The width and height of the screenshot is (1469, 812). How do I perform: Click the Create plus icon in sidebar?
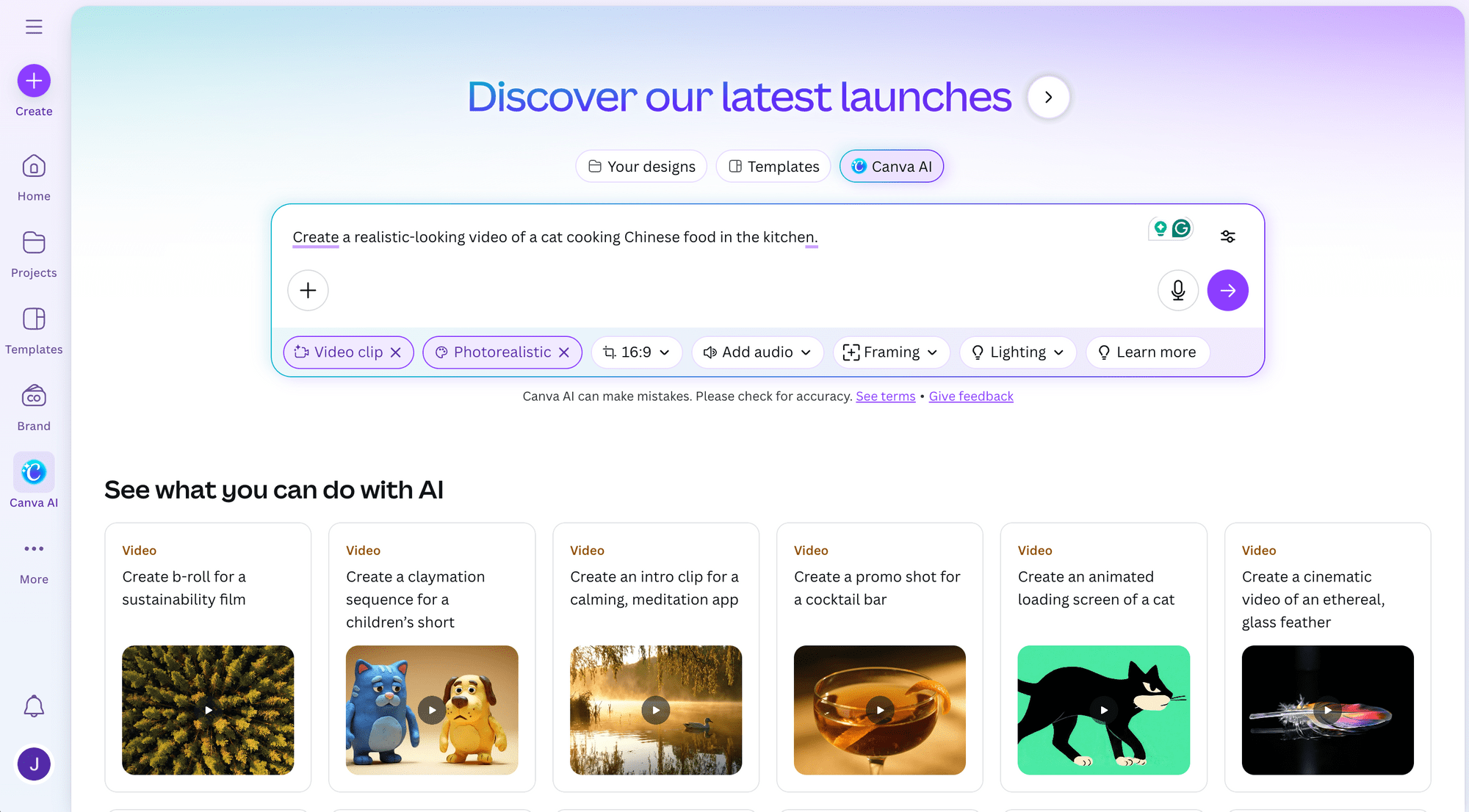tap(34, 80)
